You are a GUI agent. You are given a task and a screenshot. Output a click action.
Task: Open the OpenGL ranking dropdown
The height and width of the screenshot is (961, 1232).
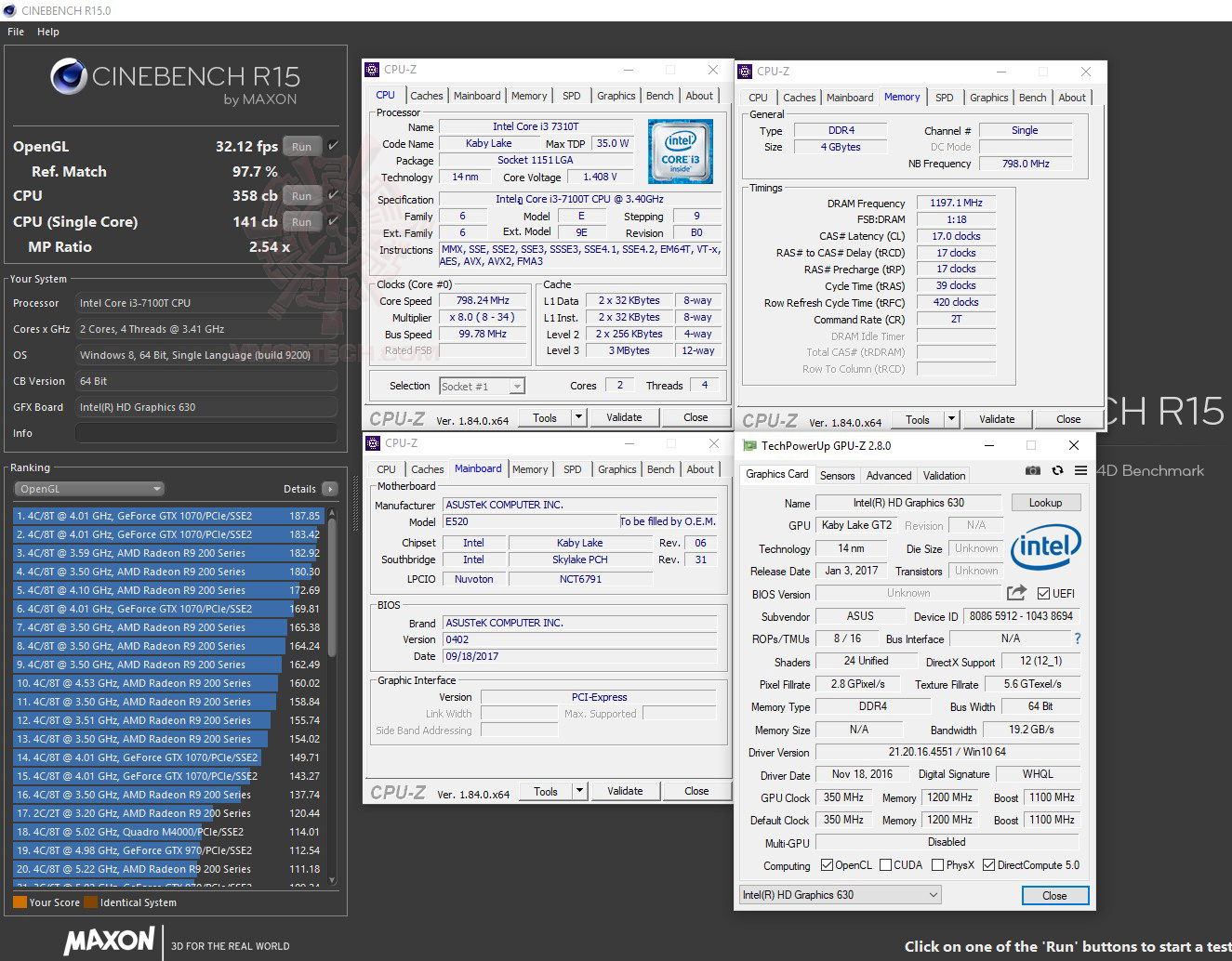pyautogui.click(x=89, y=489)
